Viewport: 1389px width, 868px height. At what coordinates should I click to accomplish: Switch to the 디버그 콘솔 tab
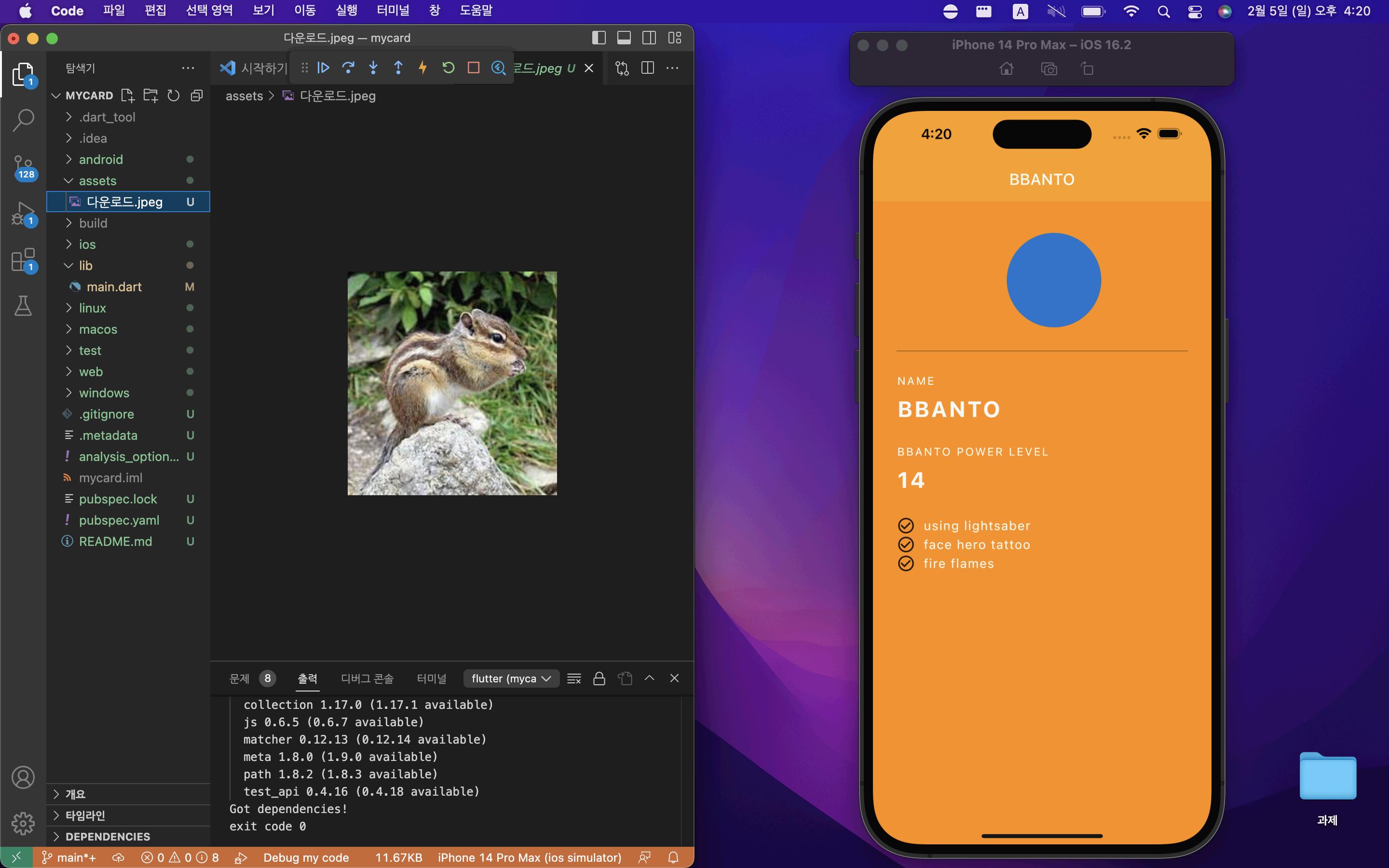pos(367,678)
